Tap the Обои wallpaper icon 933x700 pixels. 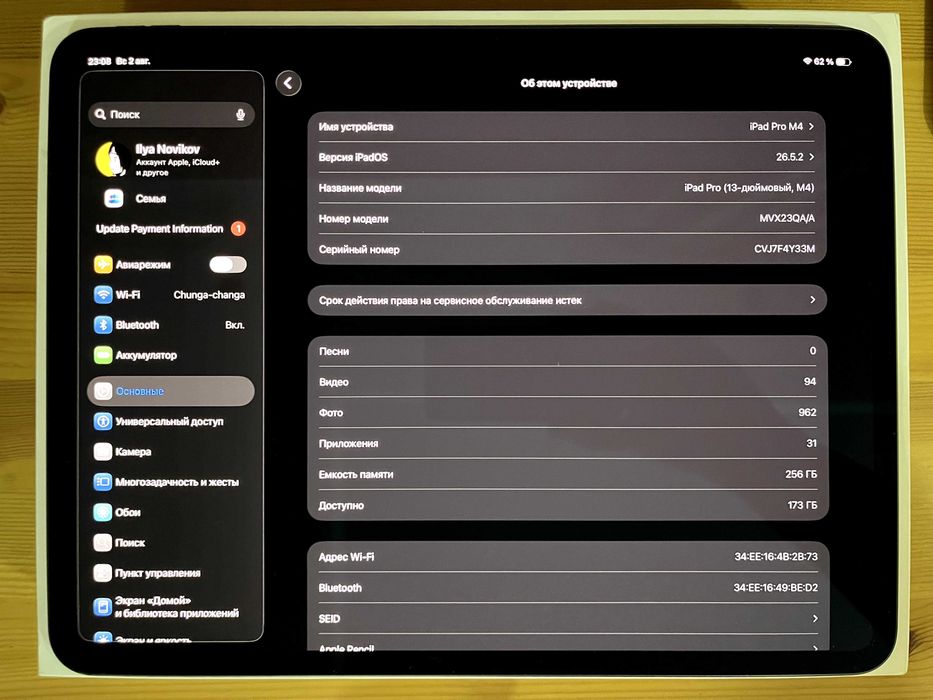point(103,512)
